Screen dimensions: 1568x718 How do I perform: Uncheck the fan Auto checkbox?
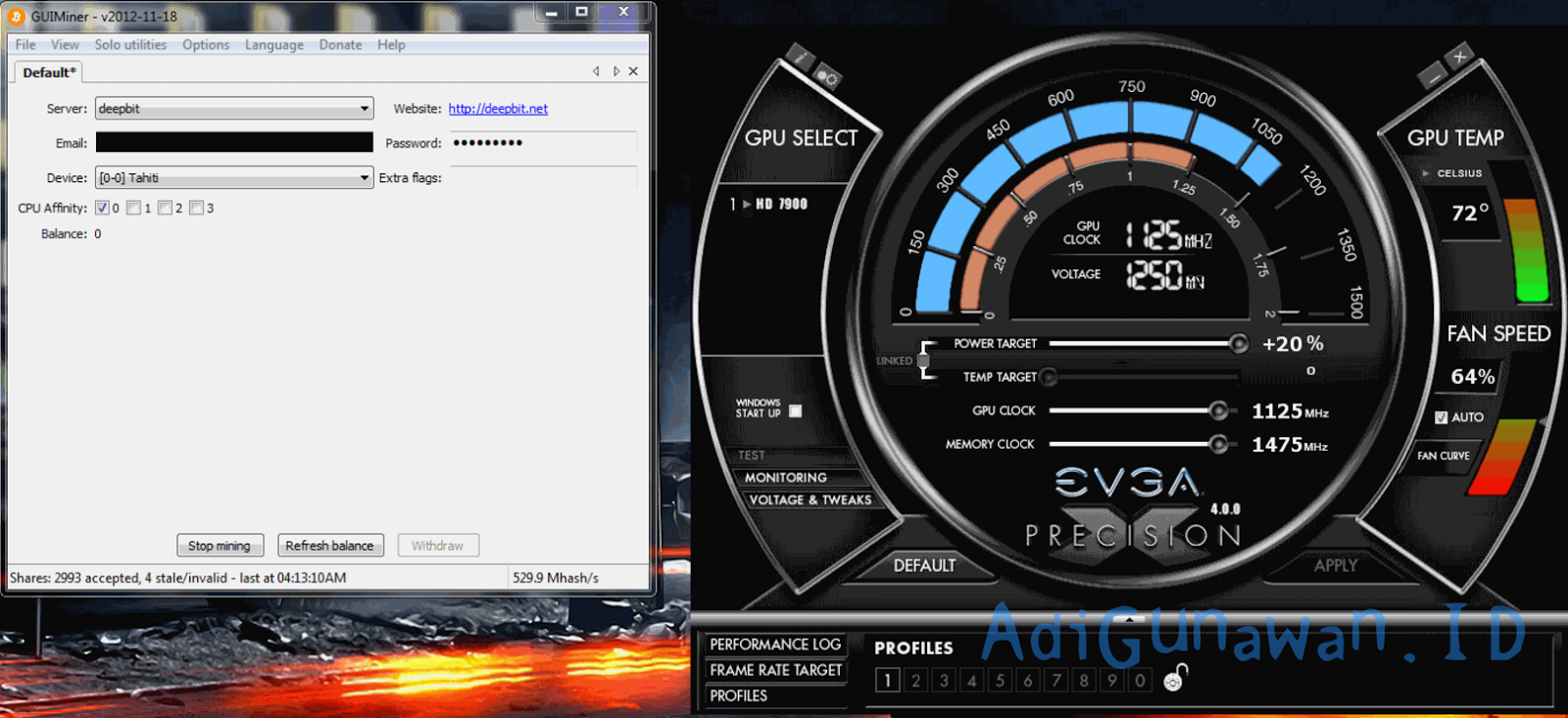click(1442, 417)
